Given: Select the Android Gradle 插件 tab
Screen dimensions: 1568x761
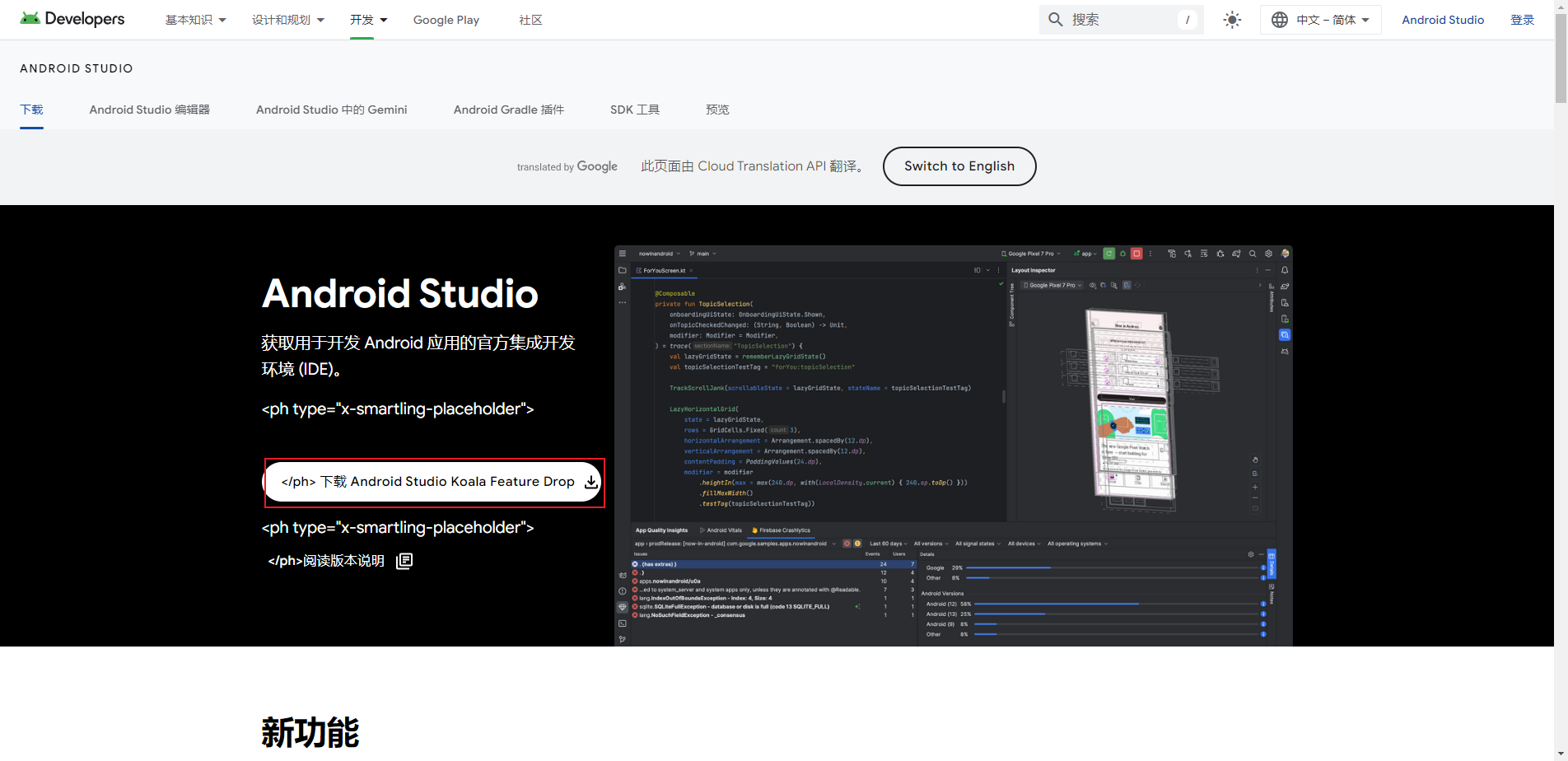Looking at the screenshot, I should [x=509, y=110].
